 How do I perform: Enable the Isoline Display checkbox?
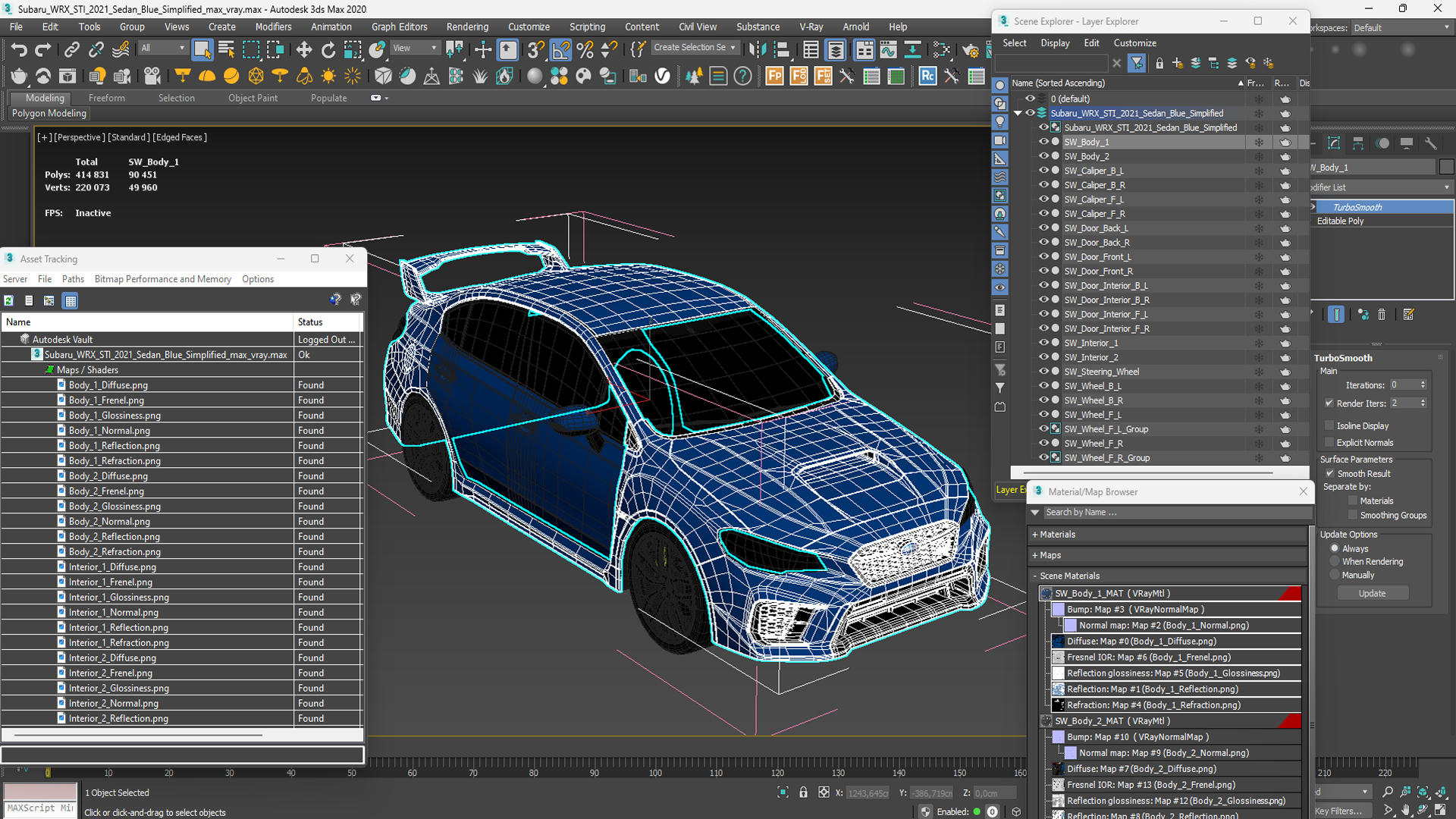click(x=1329, y=426)
